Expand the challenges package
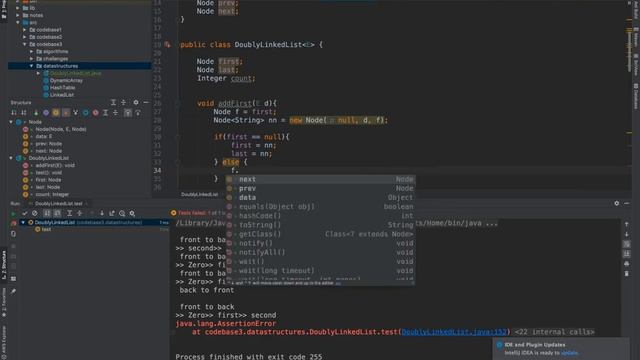640x360 pixels. pyautogui.click(x=31, y=59)
